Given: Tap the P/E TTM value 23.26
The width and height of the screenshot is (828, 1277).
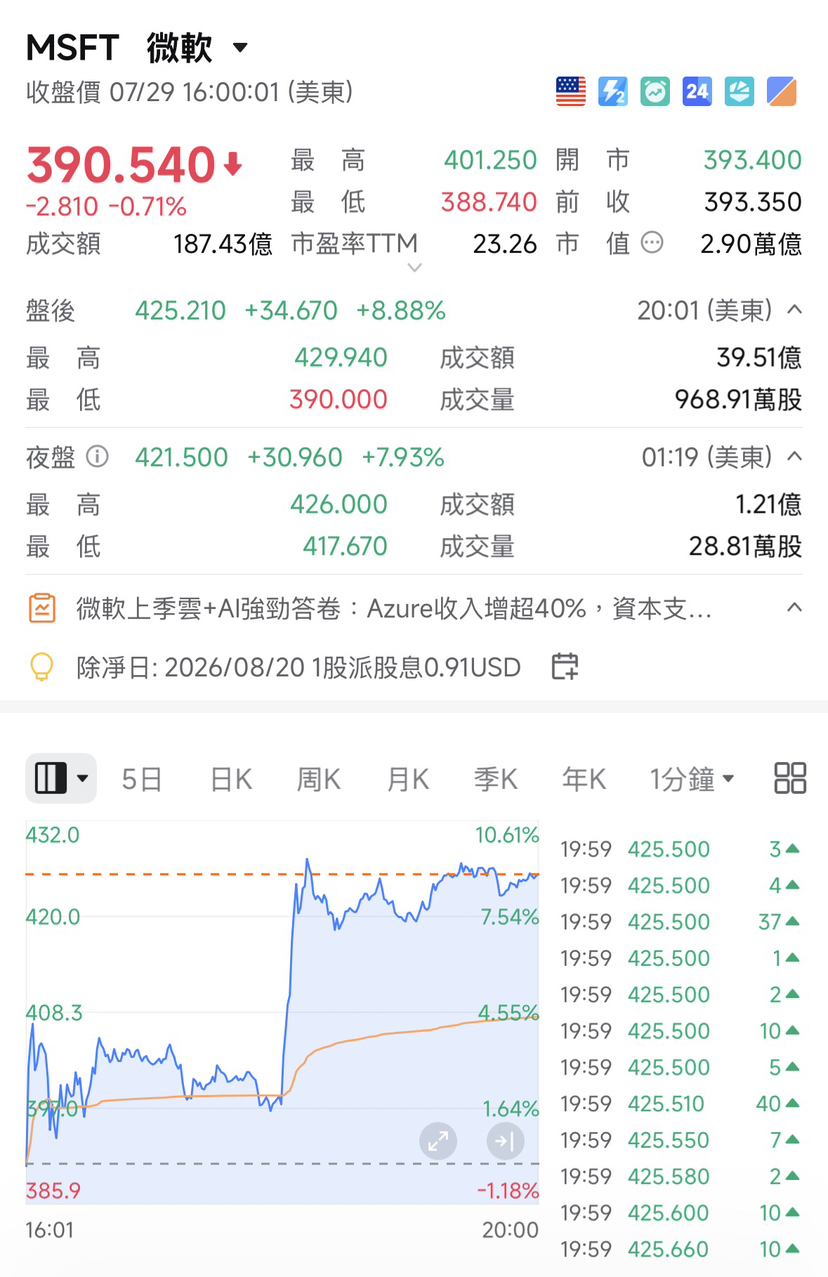Looking at the screenshot, I should (505, 244).
